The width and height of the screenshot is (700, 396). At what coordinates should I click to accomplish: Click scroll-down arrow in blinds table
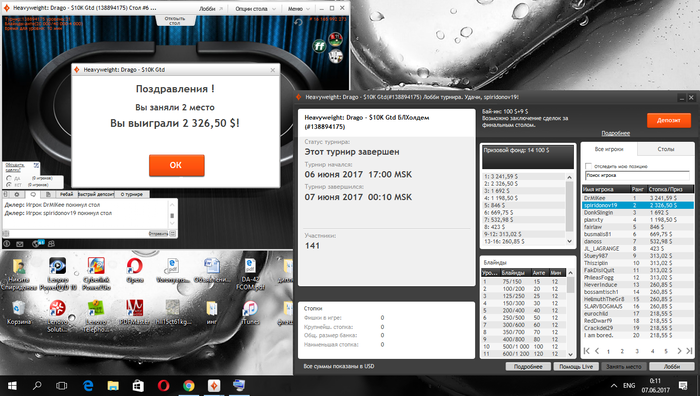[570, 354]
